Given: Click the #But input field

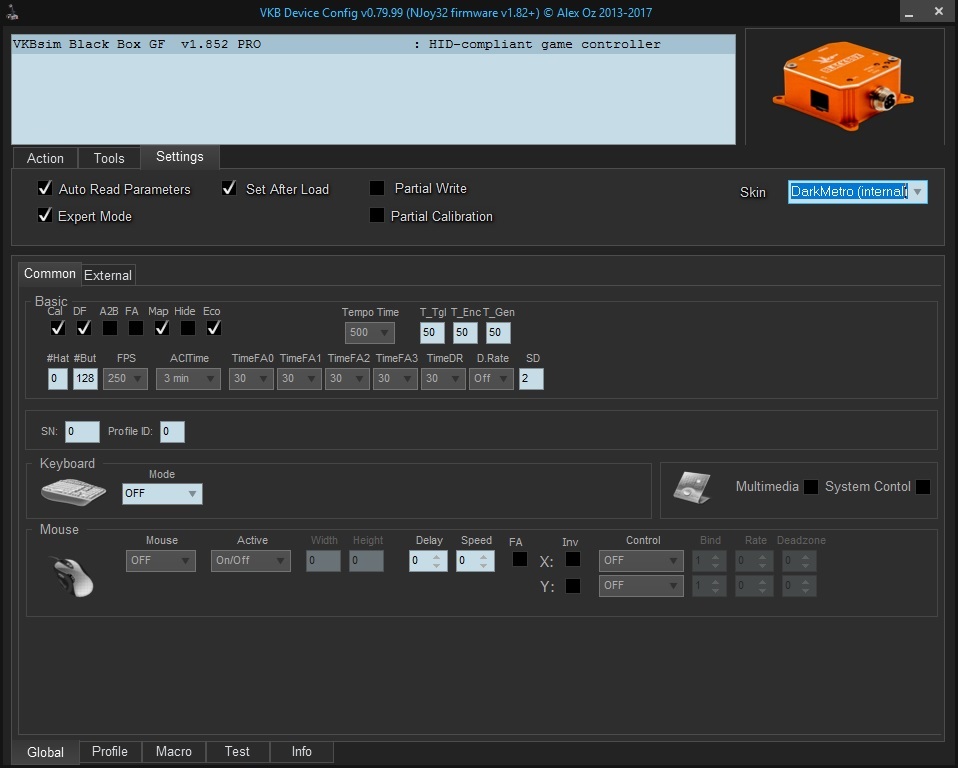Looking at the screenshot, I should coord(85,379).
